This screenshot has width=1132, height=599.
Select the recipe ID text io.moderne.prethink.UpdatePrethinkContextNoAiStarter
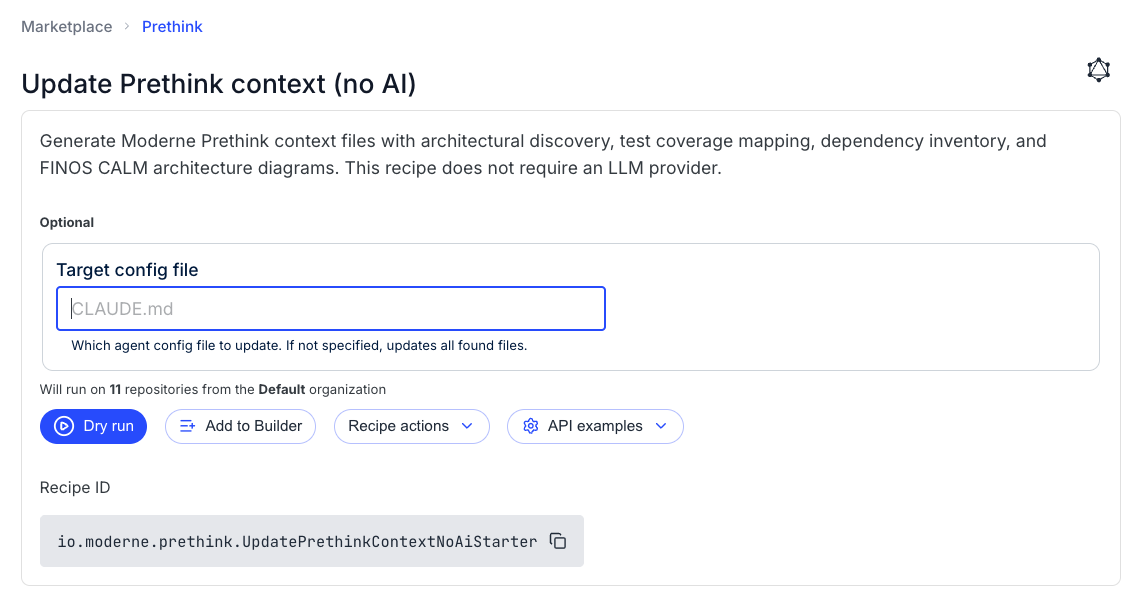297,541
